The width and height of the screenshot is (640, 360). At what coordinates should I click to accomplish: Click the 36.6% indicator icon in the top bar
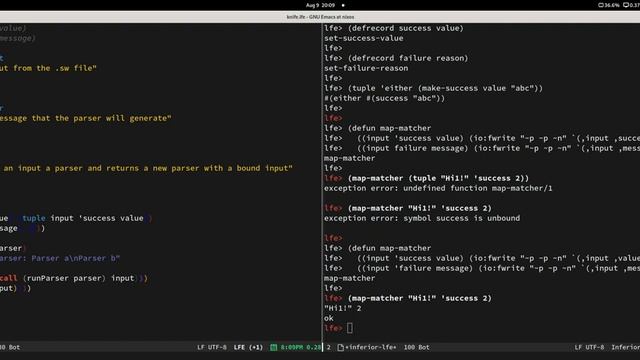pos(601,5)
